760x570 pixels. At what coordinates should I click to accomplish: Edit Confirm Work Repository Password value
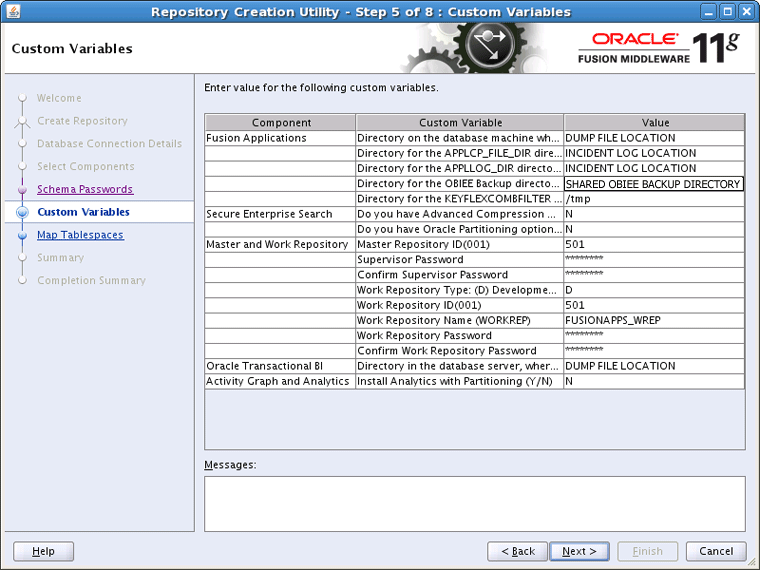654,350
